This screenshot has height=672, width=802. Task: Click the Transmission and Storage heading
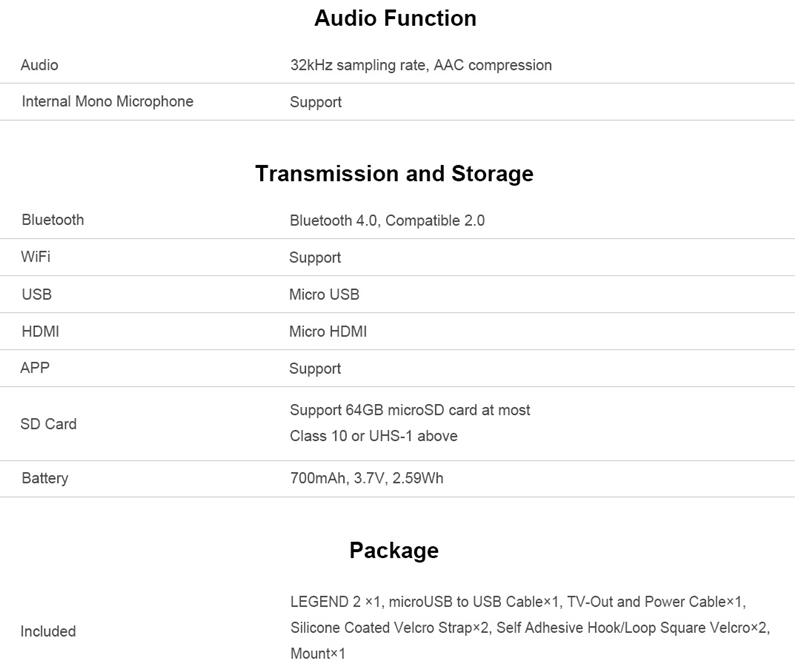pos(394,173)
